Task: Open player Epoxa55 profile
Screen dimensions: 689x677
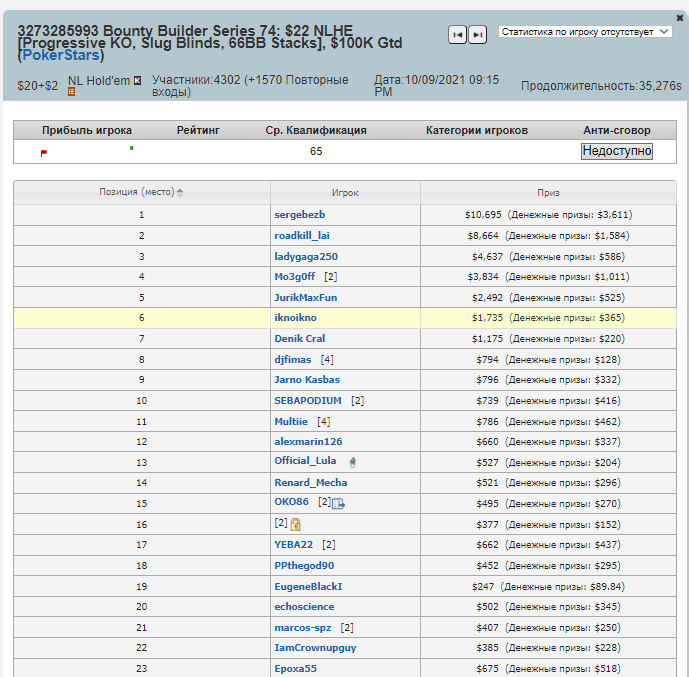Action: click(x=295, y=669)
